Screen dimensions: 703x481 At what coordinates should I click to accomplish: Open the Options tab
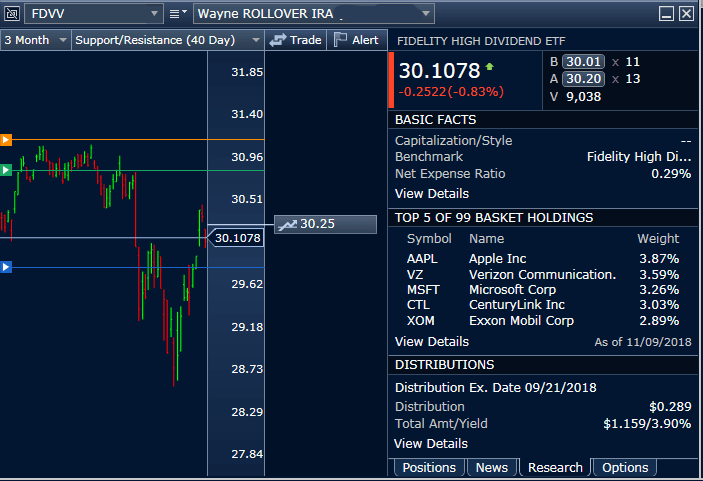coord(625,467)
